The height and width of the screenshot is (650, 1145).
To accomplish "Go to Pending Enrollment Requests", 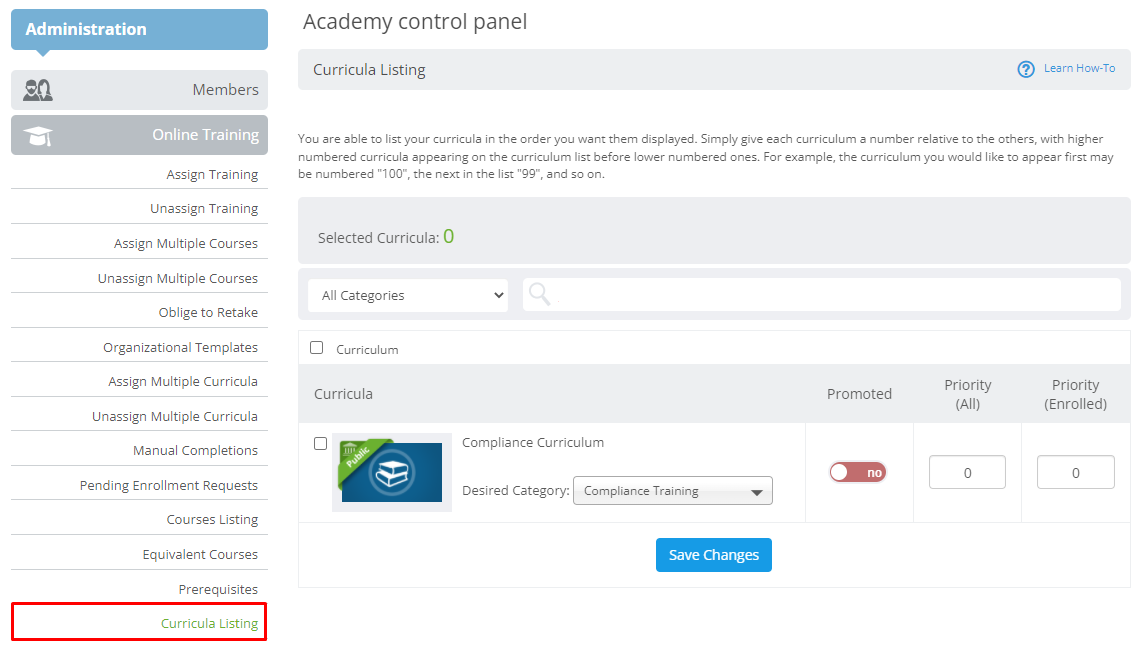I will click(169, 486).
